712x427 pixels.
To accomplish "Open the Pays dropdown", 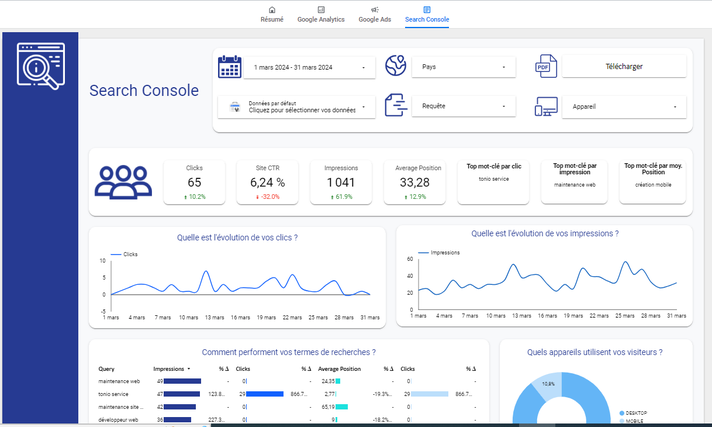I will tap(464, 67).
